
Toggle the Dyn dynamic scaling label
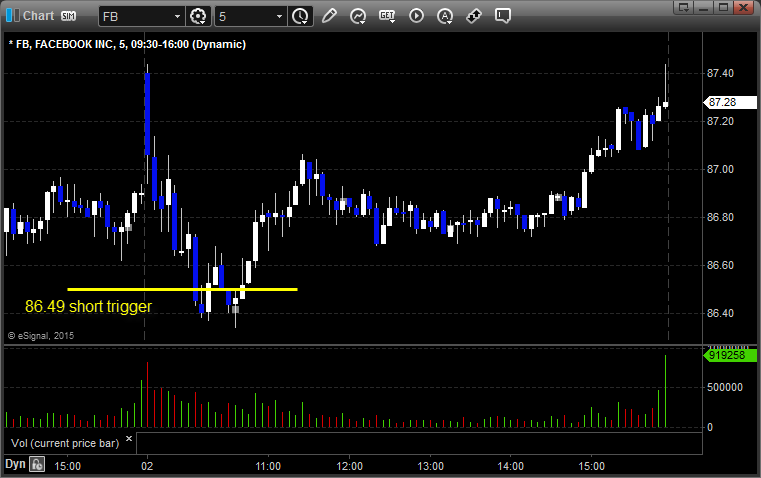[15, 464]
